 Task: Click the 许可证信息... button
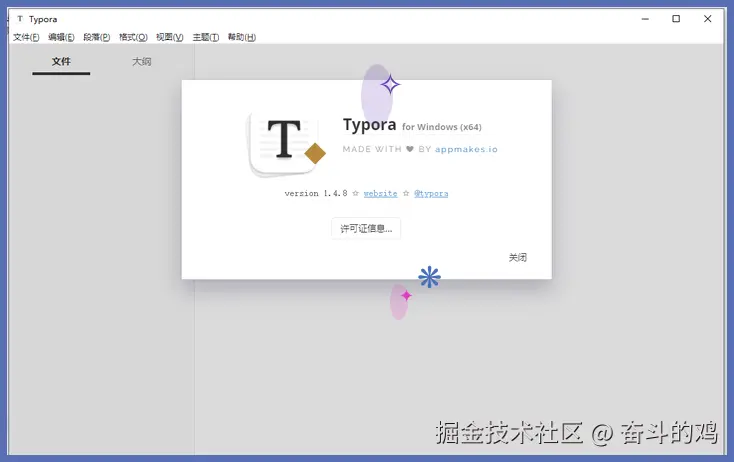pos(366,228)
